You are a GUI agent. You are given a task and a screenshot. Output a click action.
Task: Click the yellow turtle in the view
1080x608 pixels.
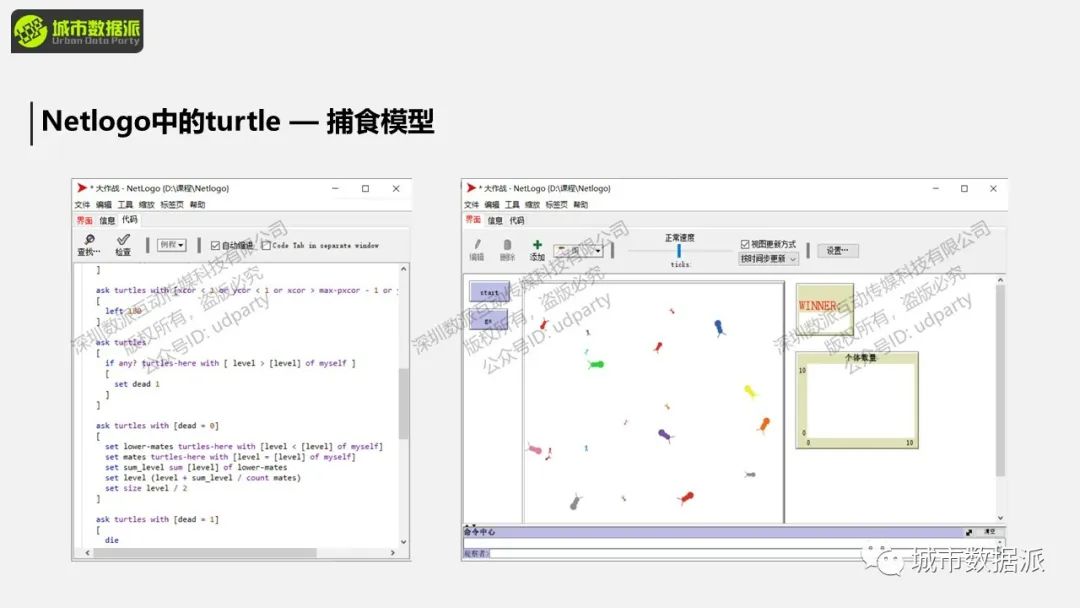click(750, 392)
